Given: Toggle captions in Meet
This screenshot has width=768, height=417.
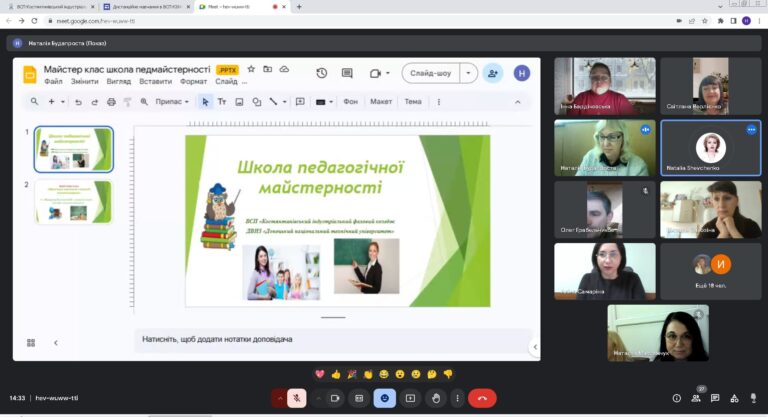Looking at the screenshot, I should coord(359,398).
